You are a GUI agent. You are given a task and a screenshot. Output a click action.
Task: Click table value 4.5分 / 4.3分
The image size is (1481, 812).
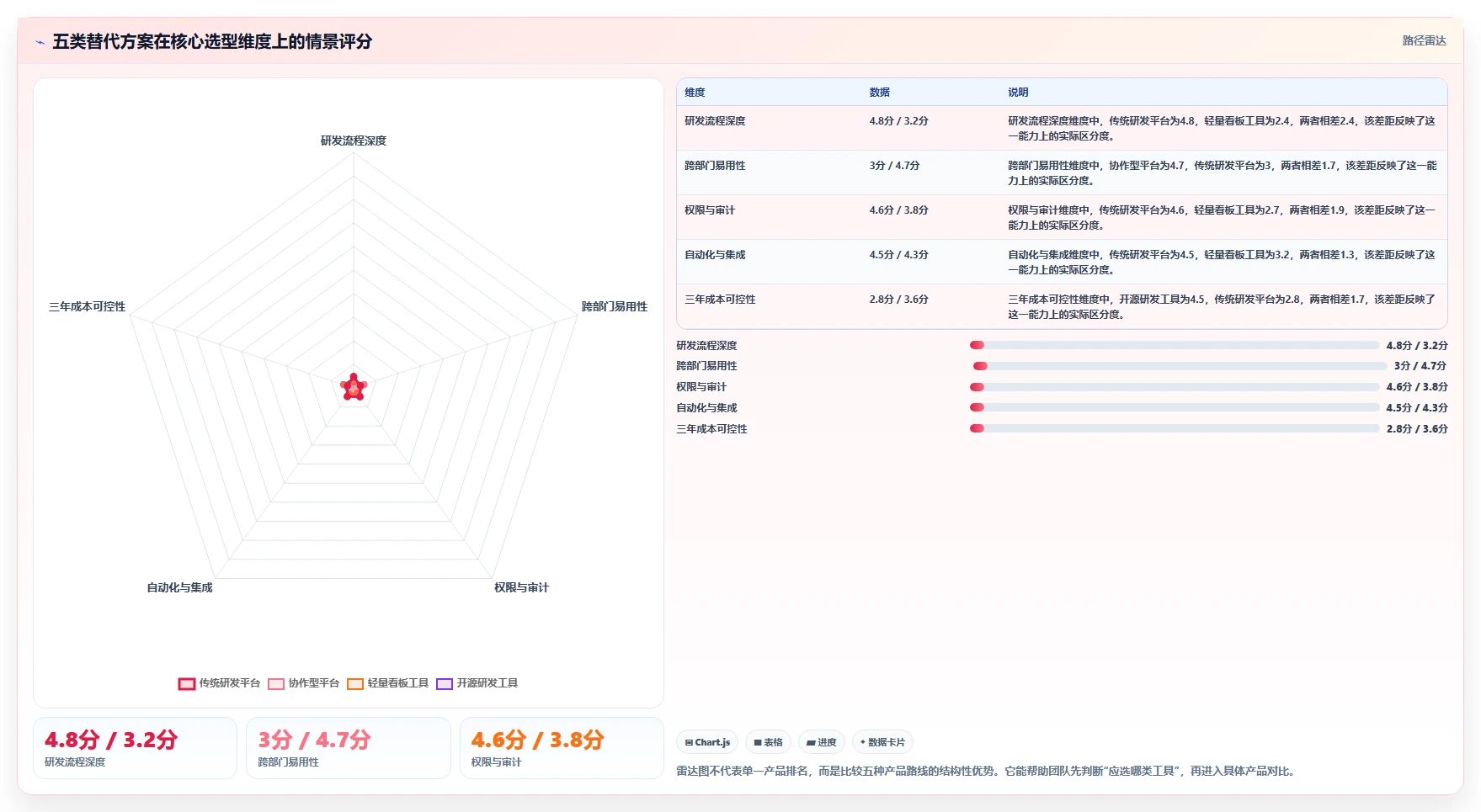898,255
